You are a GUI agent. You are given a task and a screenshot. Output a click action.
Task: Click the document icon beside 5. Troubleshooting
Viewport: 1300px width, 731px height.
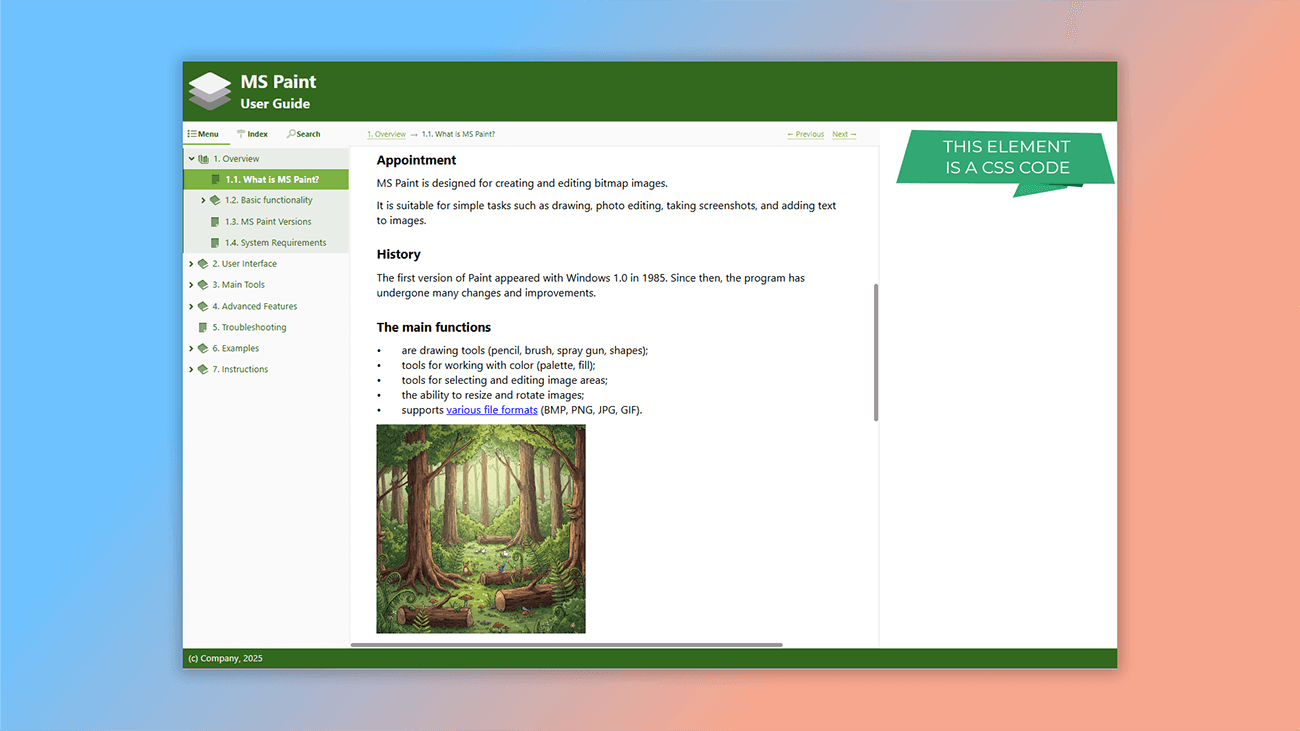click(x=203, y=326)
